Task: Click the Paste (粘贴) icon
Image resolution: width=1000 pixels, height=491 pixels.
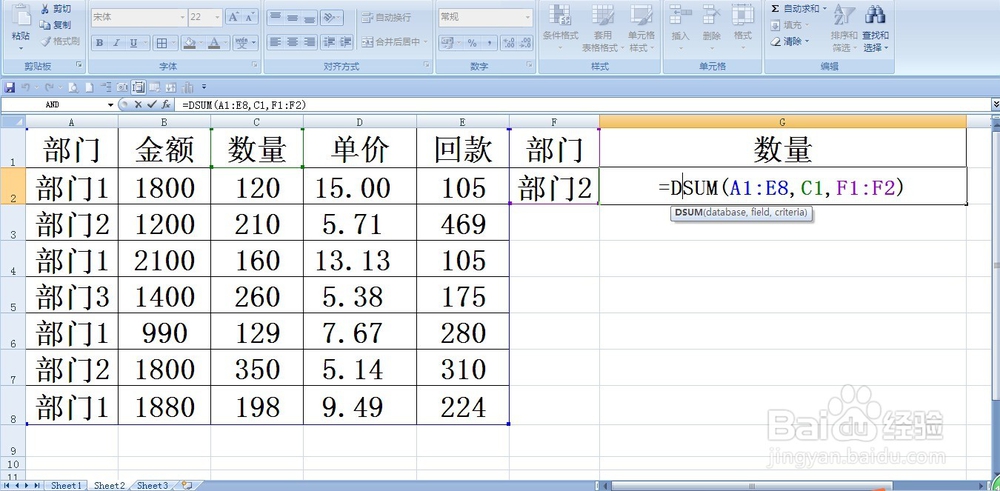Action: 21,16
